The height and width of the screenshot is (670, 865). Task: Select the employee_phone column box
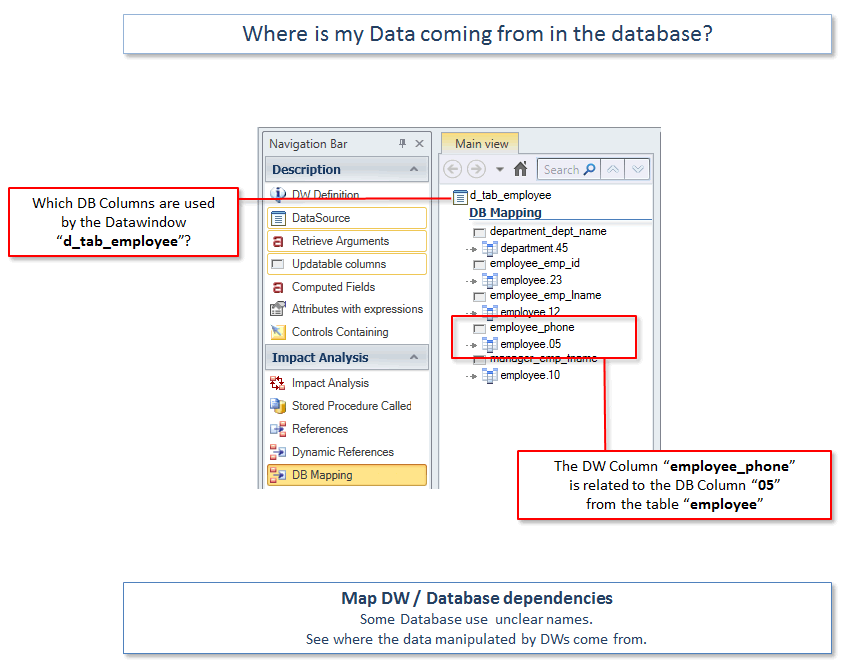(480, 328)
